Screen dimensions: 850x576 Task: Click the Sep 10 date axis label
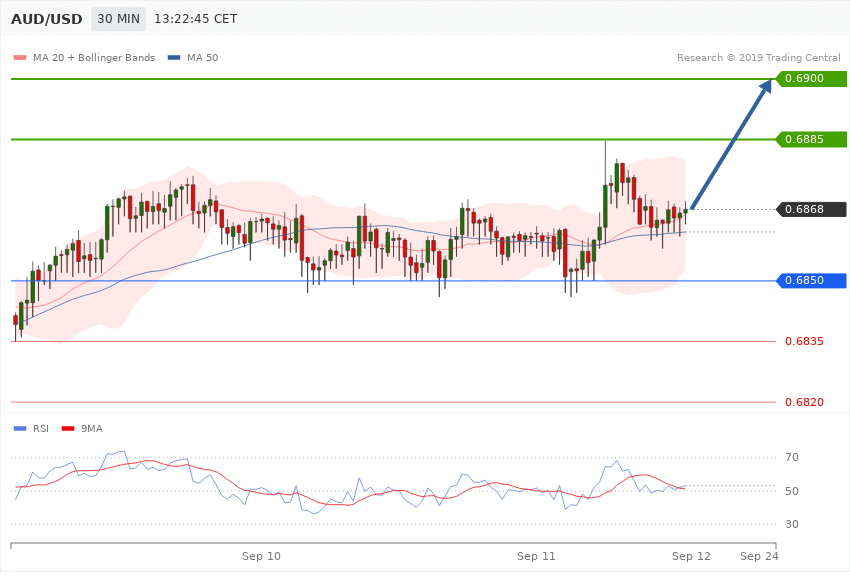[261, 556]
